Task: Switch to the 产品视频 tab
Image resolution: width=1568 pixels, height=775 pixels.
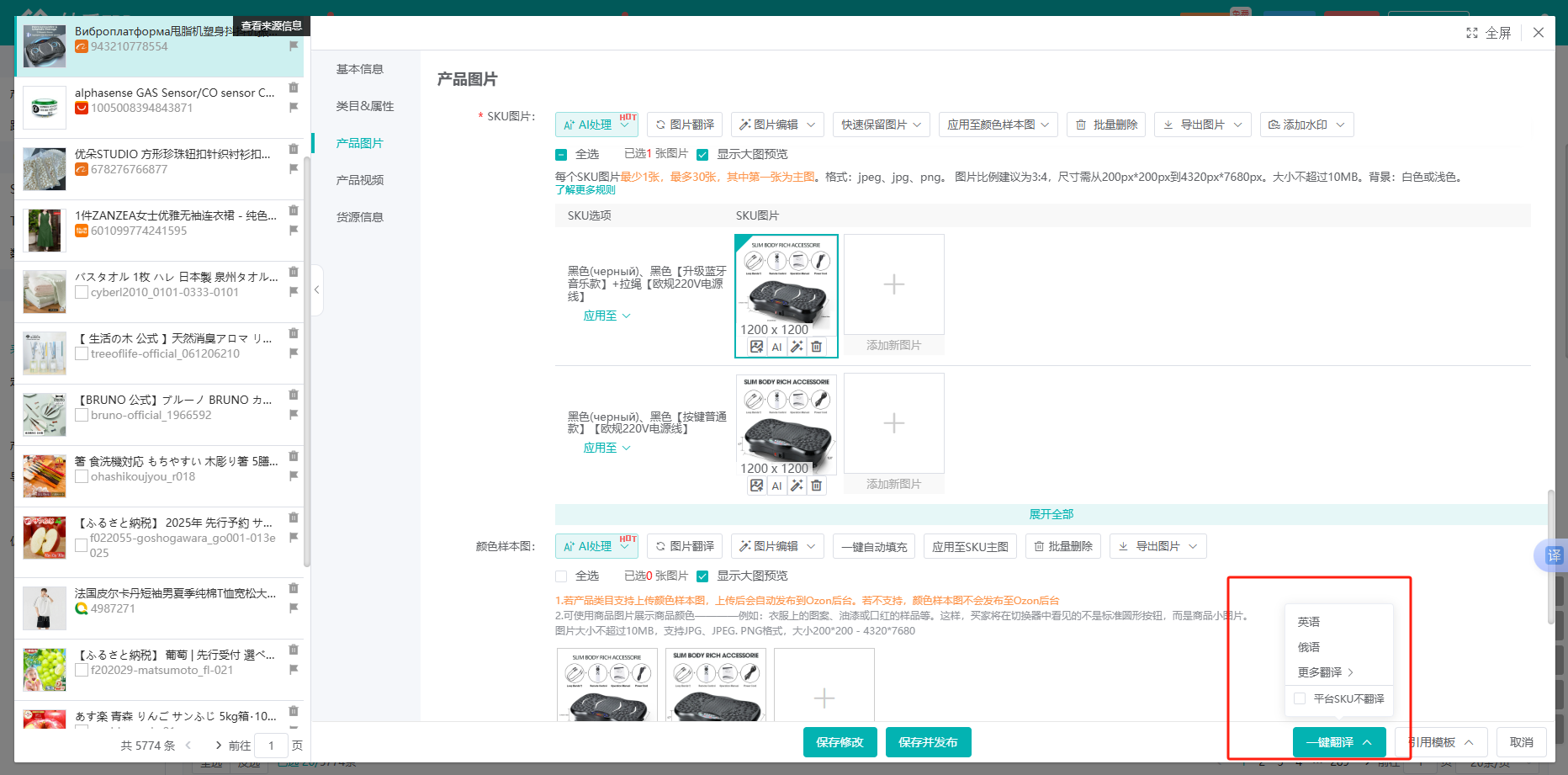Action: [360, 179]
